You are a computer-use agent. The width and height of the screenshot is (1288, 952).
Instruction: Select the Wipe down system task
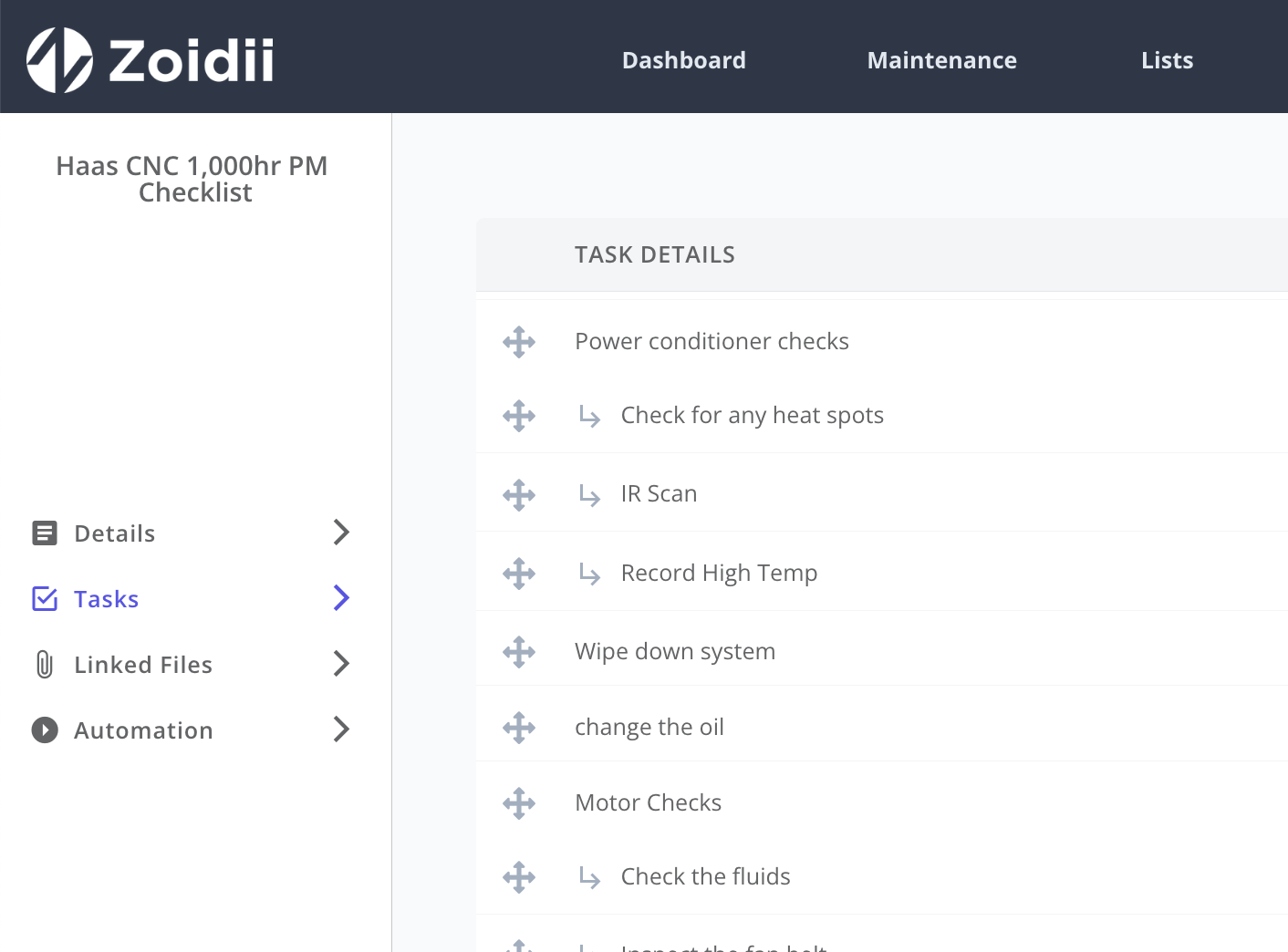[675, 651]
